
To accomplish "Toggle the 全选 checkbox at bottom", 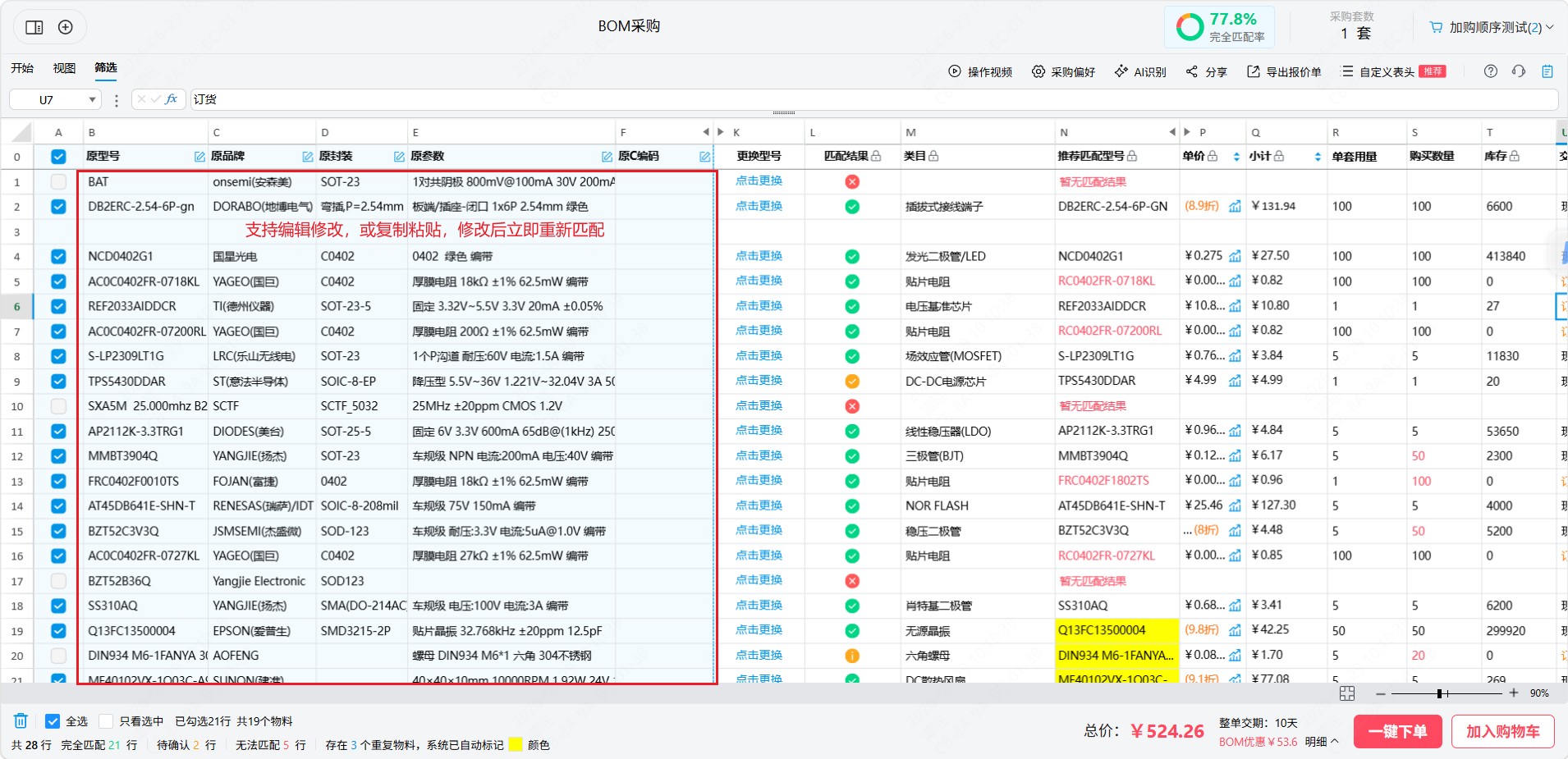I will (x=53, y=721).
